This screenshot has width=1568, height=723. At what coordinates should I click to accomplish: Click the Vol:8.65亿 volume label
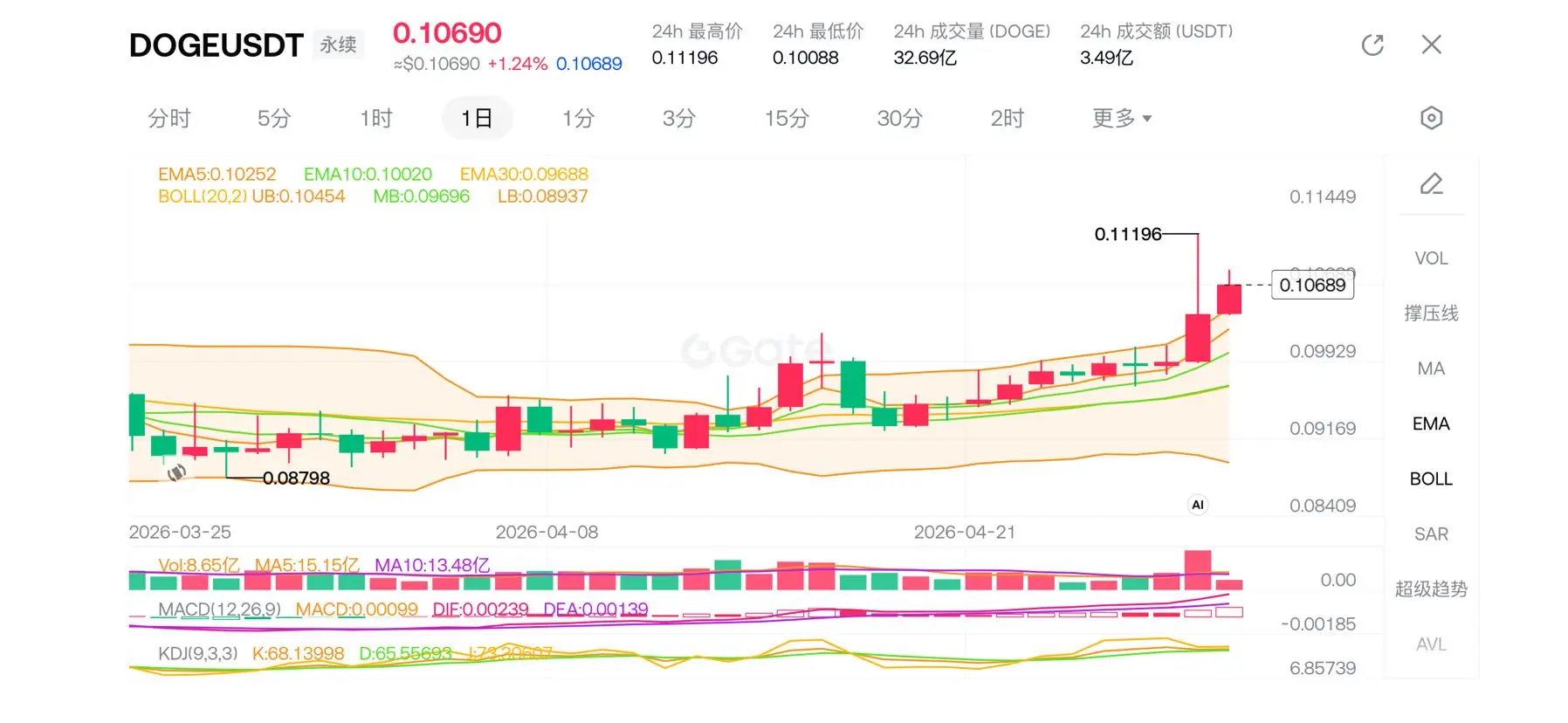point(198,565)
